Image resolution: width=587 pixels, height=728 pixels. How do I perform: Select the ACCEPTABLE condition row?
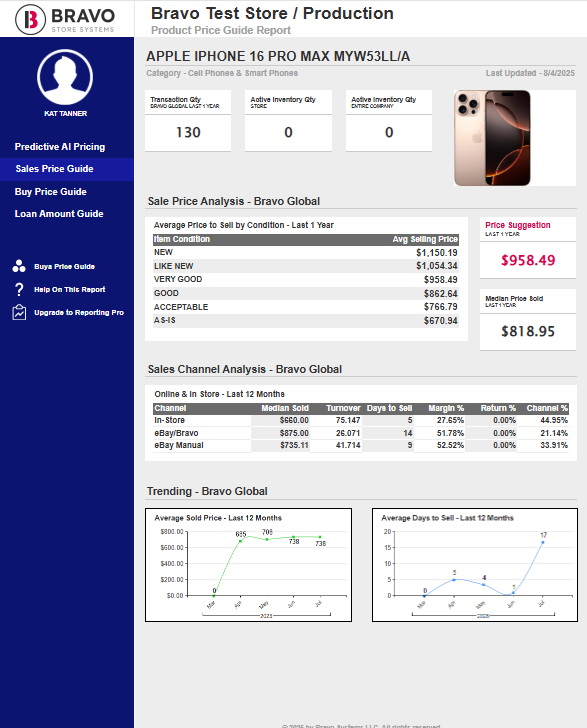pyautogui.click(x=306, y=307)
